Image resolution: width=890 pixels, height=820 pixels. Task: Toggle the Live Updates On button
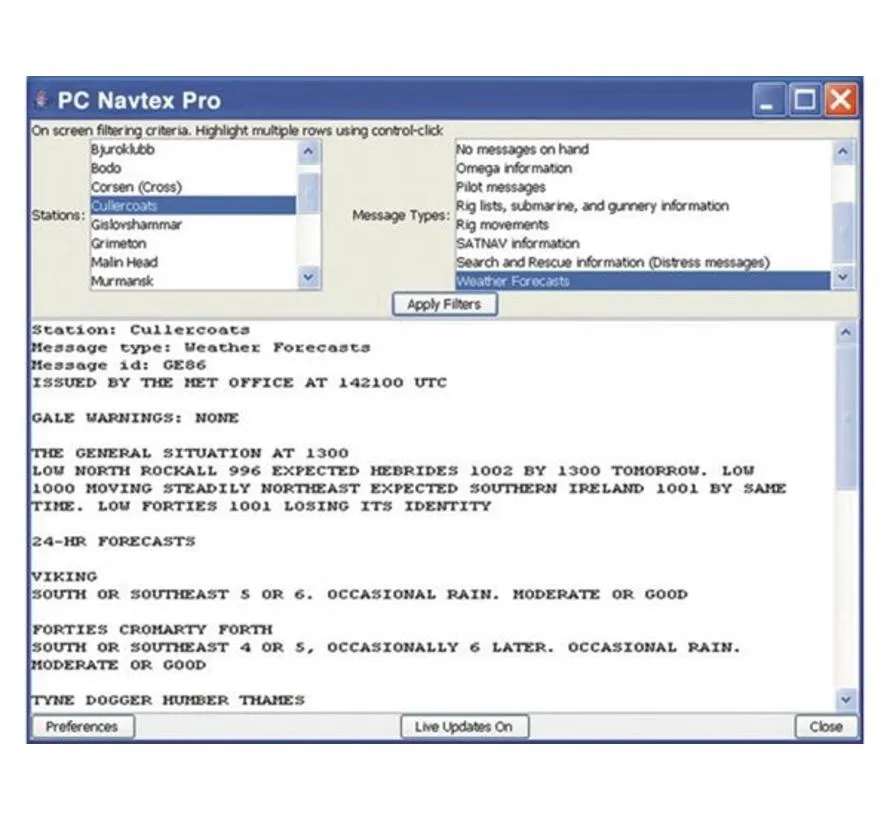pos(464,727)
